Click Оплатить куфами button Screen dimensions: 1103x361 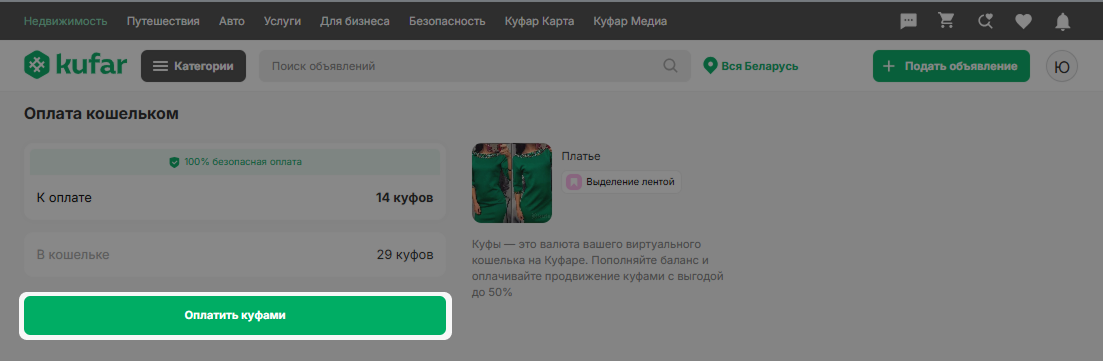[235, 315]
